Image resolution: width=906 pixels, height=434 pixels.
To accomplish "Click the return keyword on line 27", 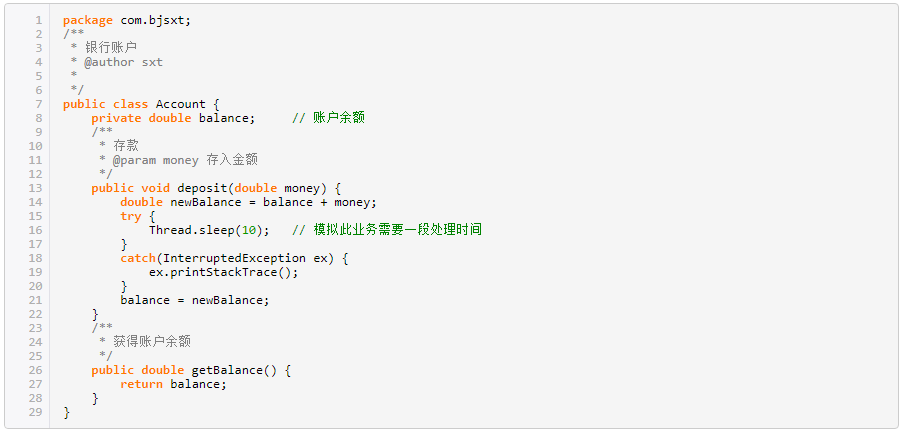I will [x=142, y=384].
